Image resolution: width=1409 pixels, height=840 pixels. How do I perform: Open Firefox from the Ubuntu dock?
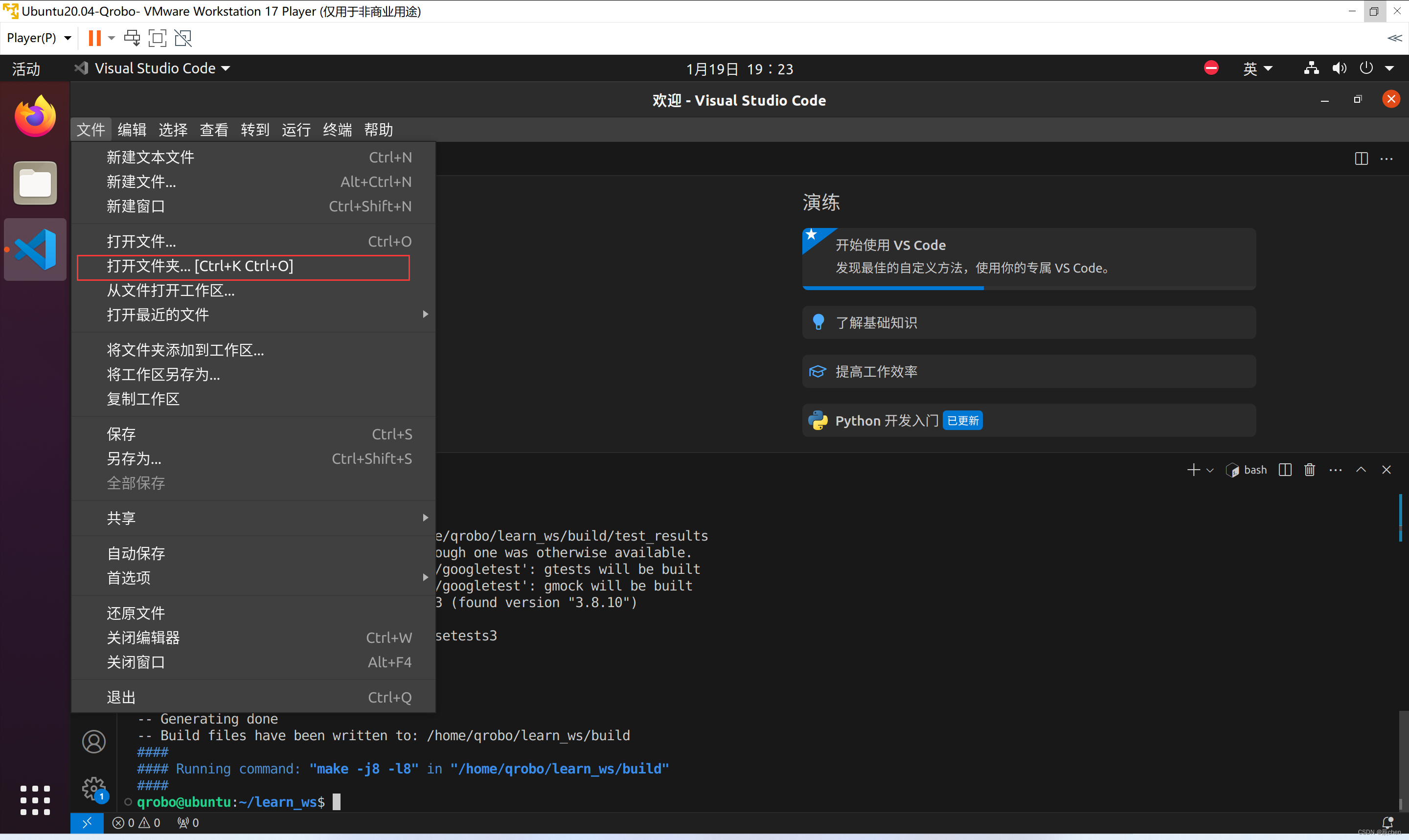(x=35, y=116)
